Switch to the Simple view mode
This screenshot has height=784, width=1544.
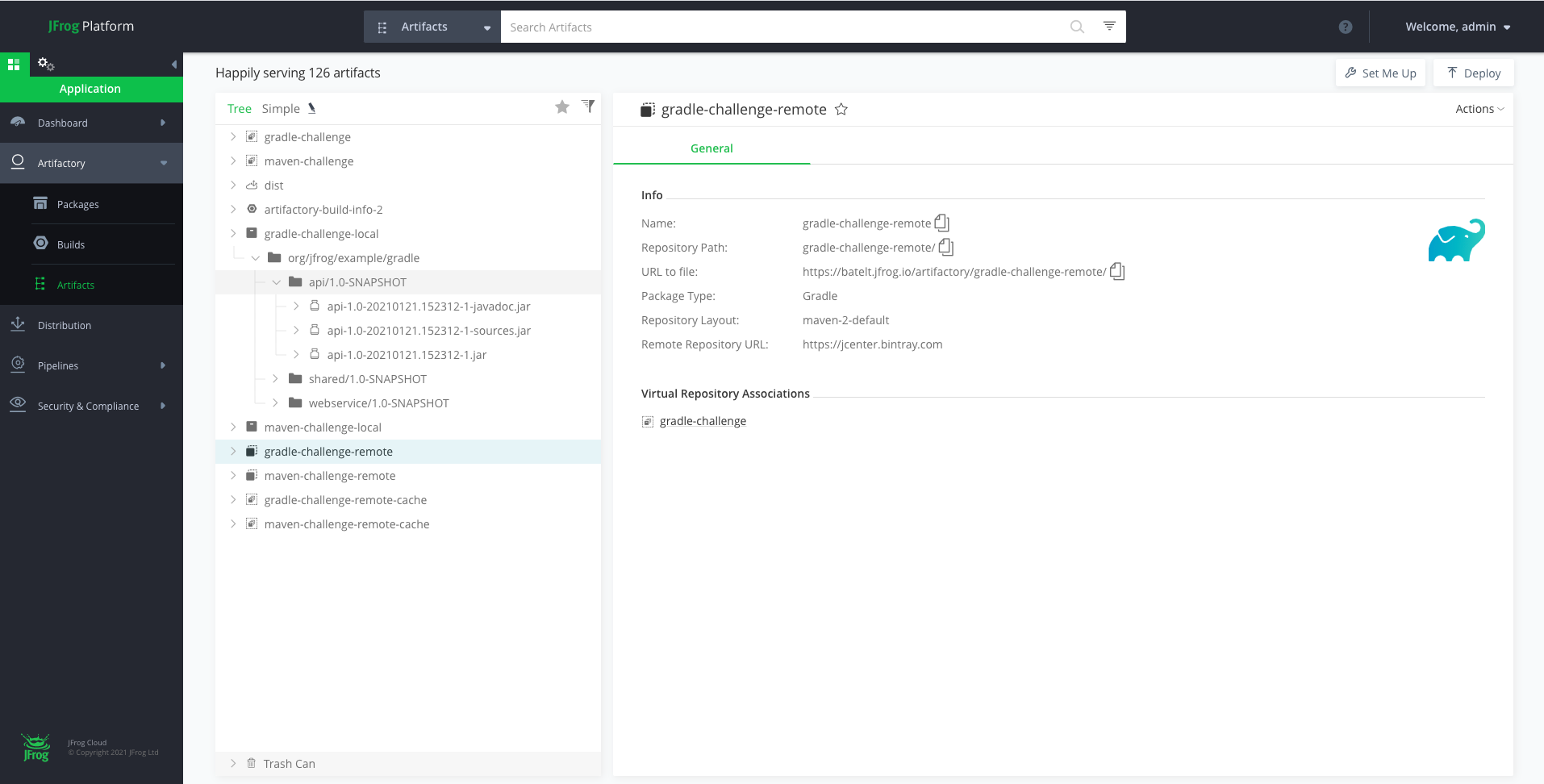tap(280, 109)
